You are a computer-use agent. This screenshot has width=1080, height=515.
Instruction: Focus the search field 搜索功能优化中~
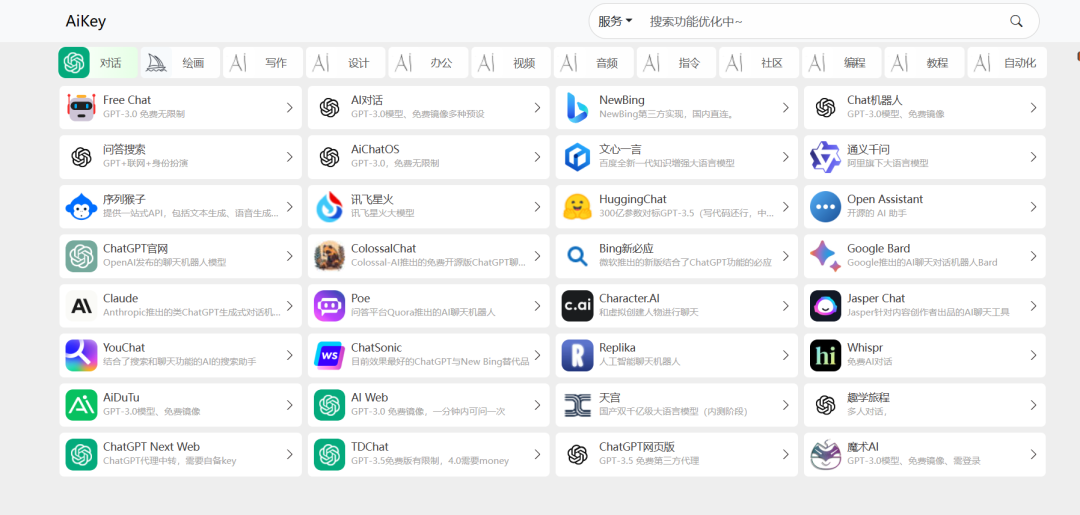(x=823, y=21)
